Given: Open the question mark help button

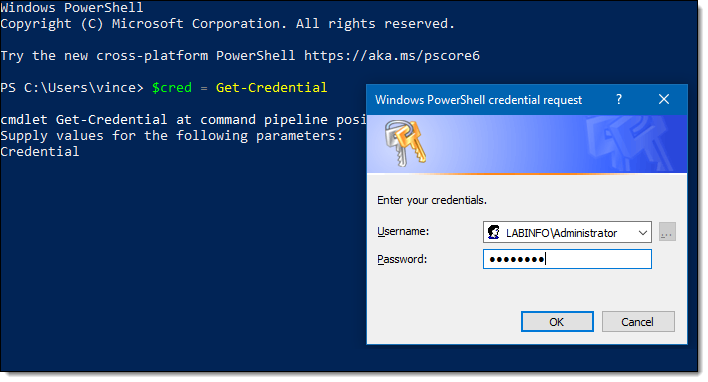Looking at the screenshot, I should click(x=619, y=99).
